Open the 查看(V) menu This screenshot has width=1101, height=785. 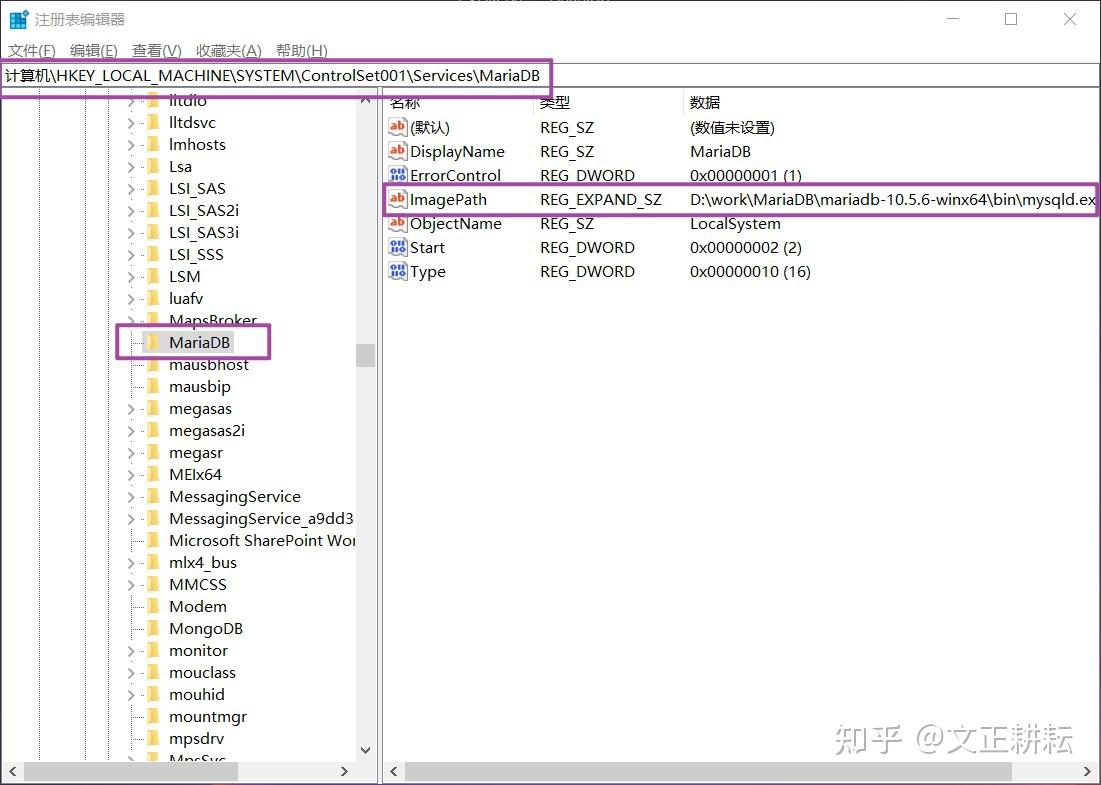click(157, 51)
